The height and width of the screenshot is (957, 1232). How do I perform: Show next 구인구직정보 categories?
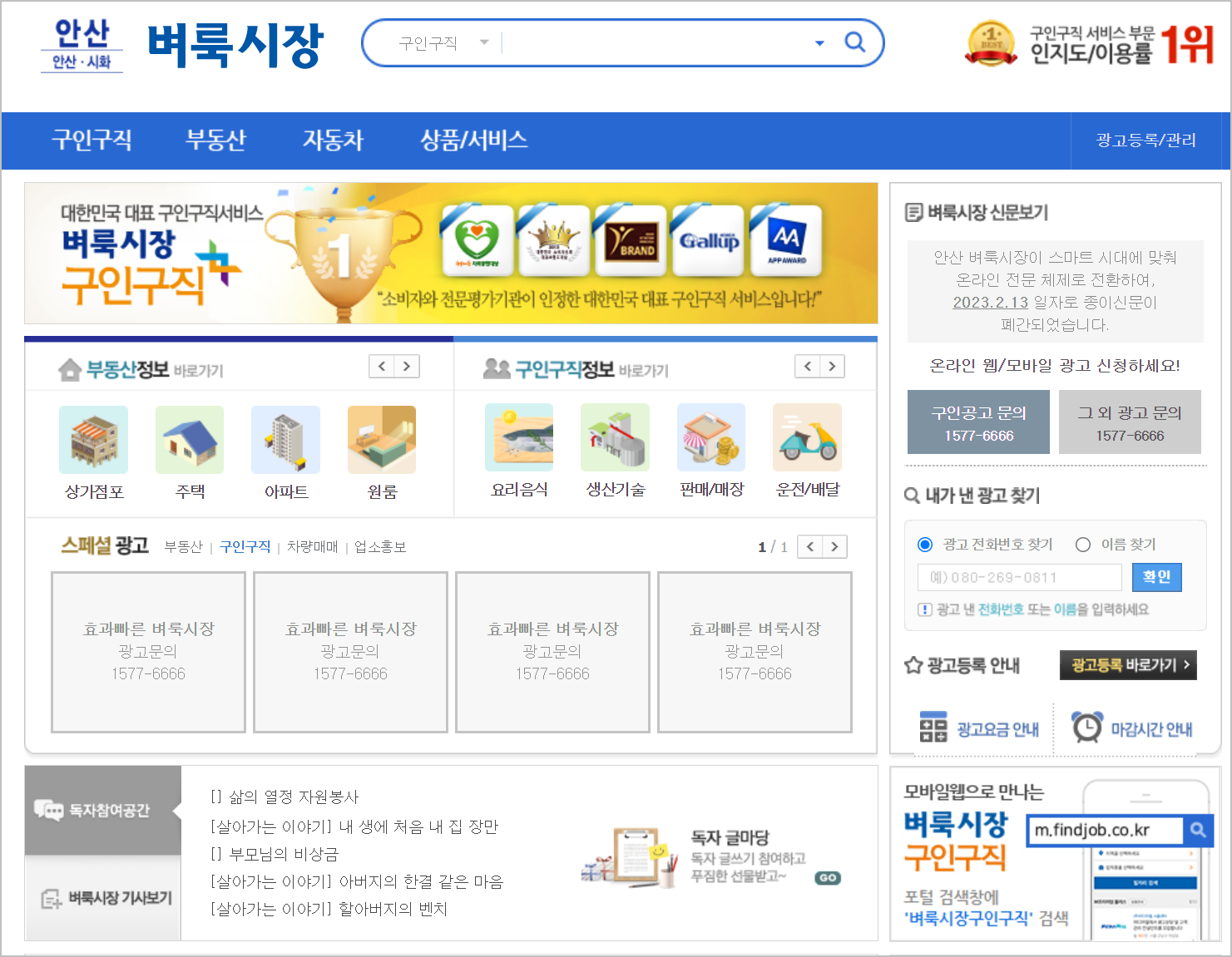tap(833, 367)
